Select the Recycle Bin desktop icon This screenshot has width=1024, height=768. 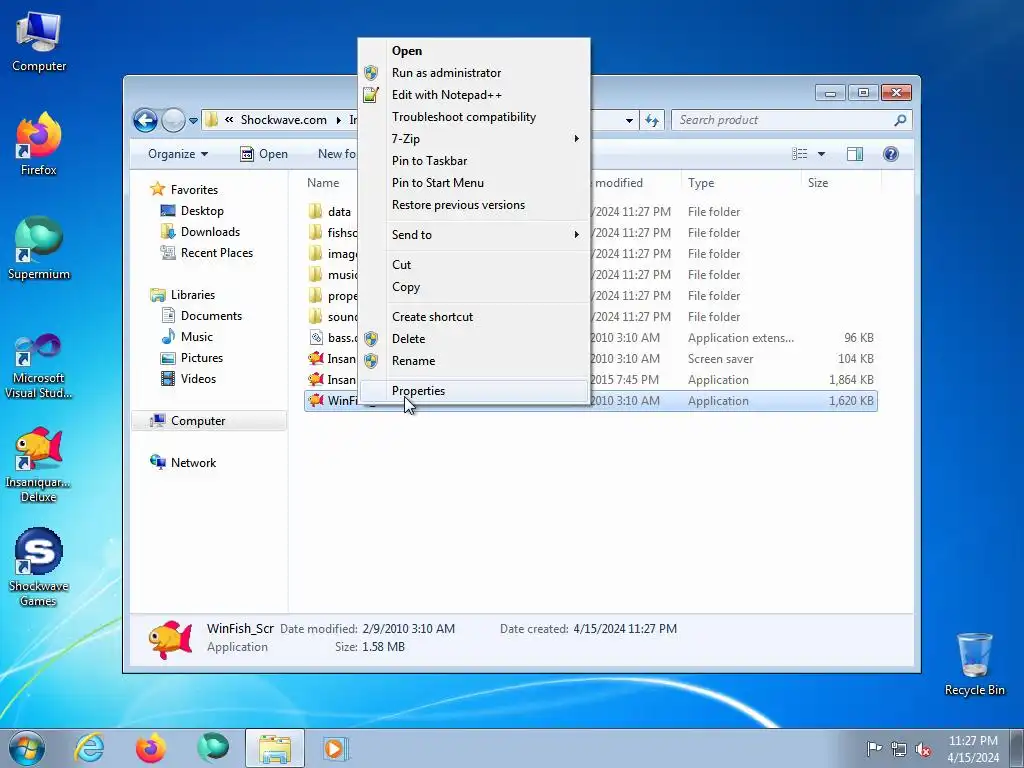pos(974,664)
